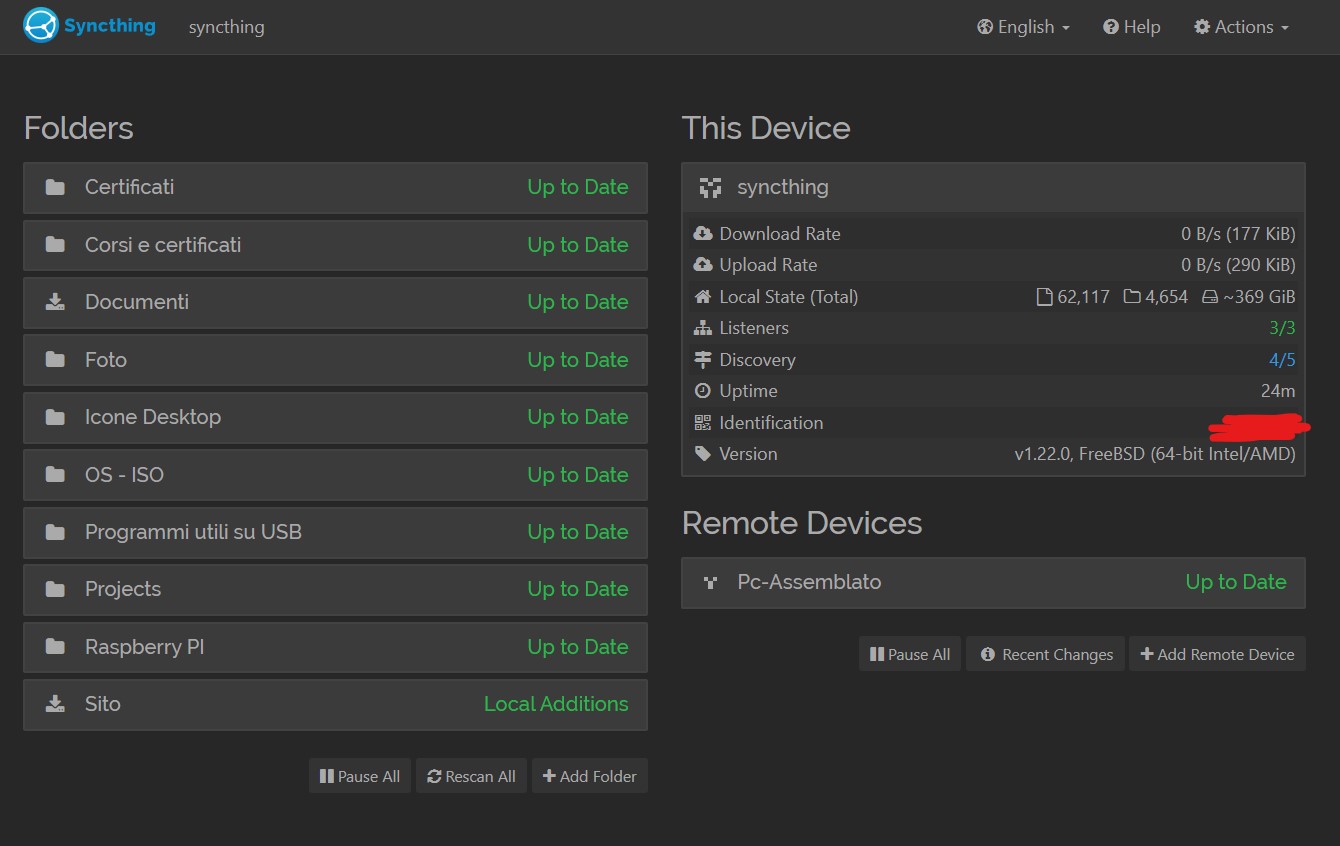Click the identicon next to Pc-Assemblato
The height and width of the screenshot is (846, 1340).
(x=711, y=582)
